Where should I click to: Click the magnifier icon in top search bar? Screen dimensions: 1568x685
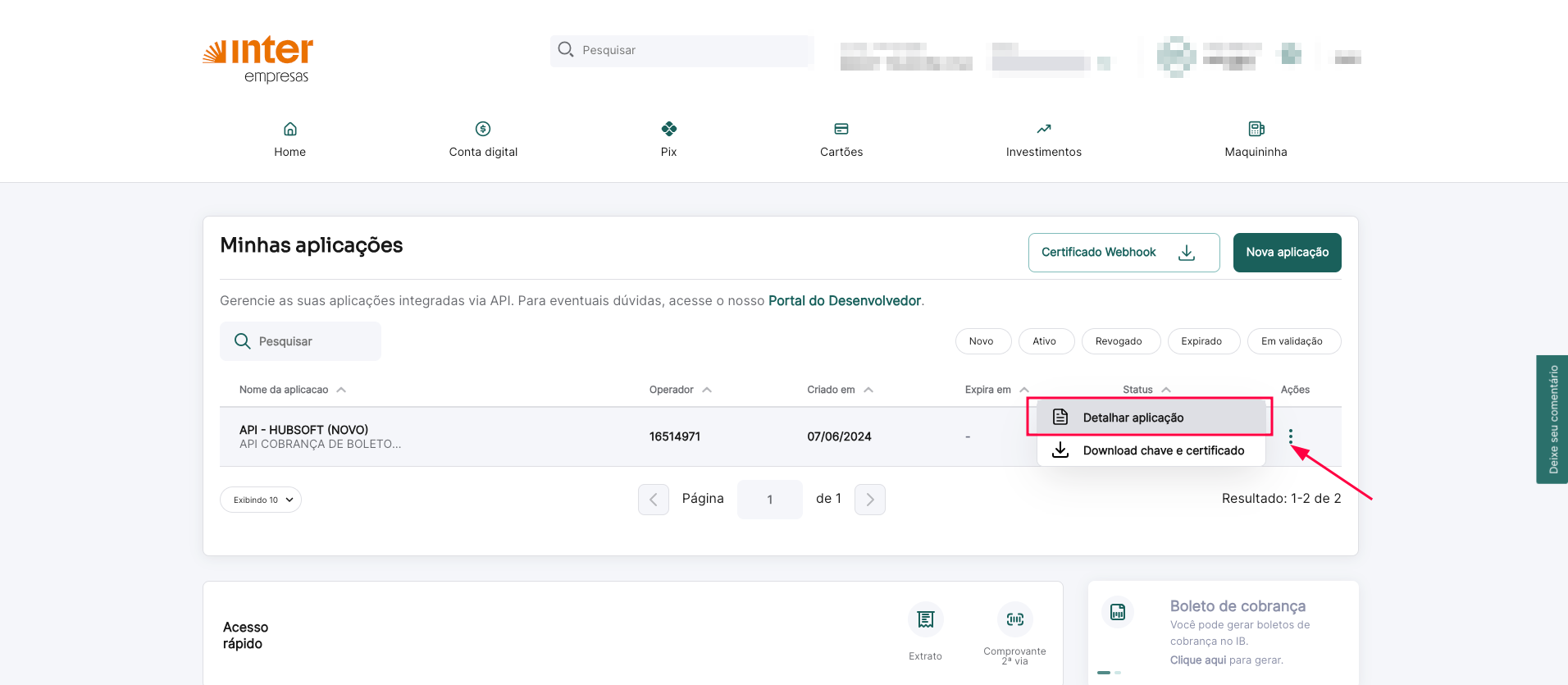point(566,49)
